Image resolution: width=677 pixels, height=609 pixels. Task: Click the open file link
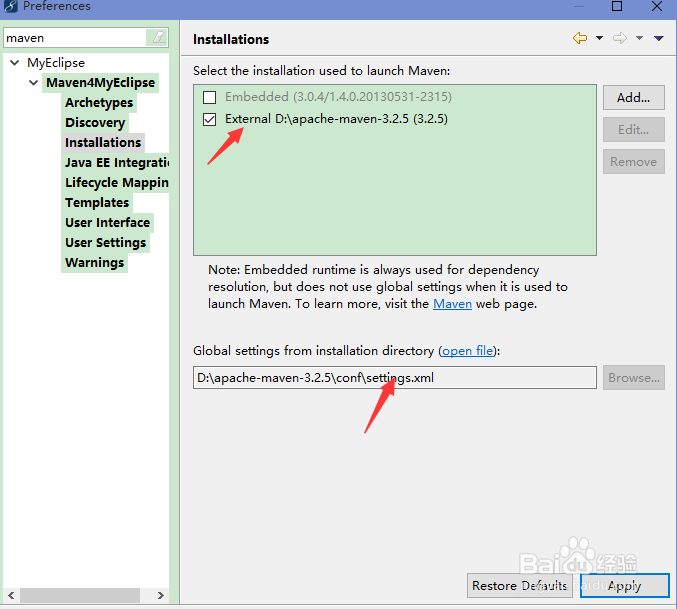(467, 351)
